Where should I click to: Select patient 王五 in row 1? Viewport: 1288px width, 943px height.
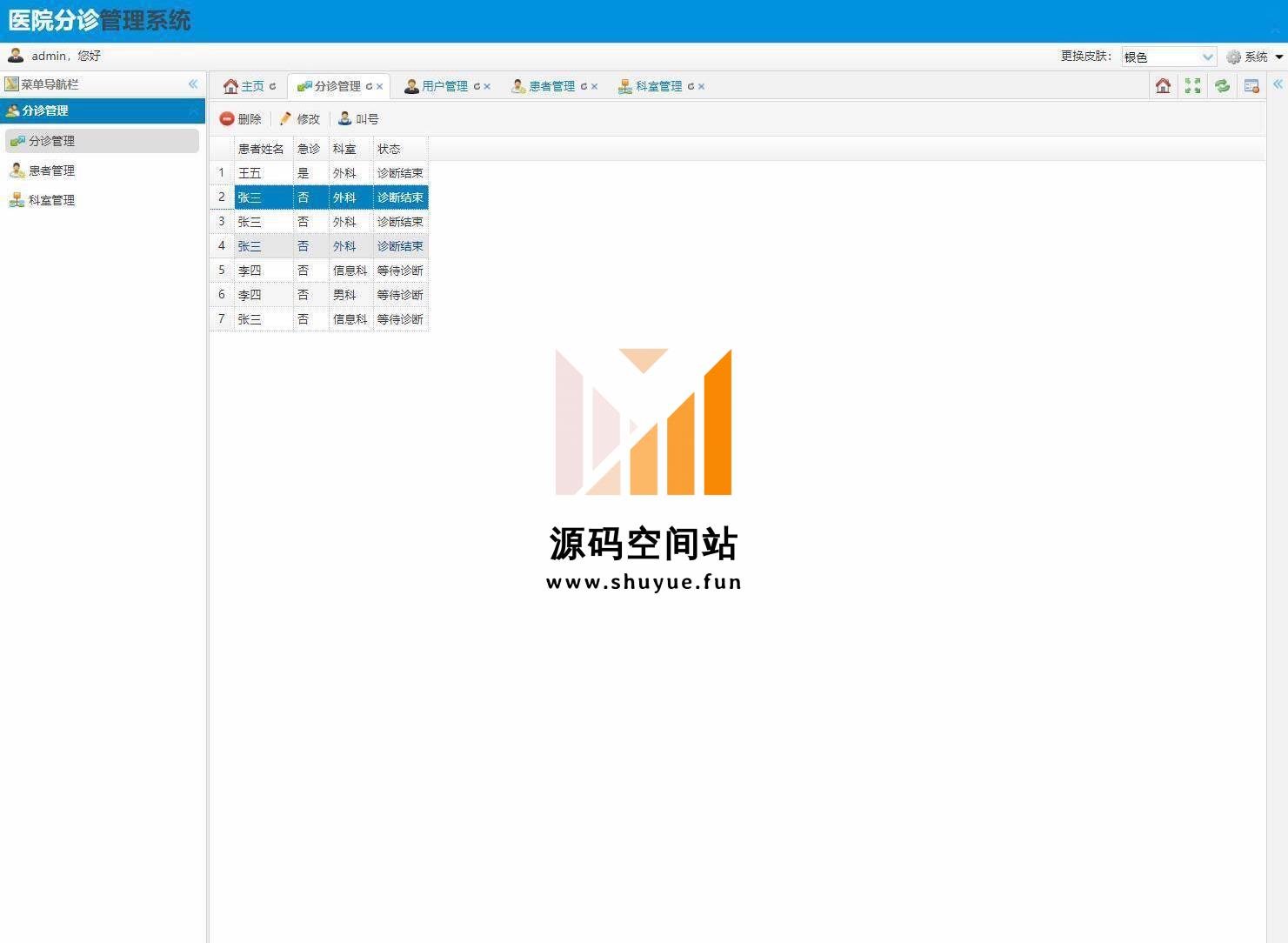264,173
